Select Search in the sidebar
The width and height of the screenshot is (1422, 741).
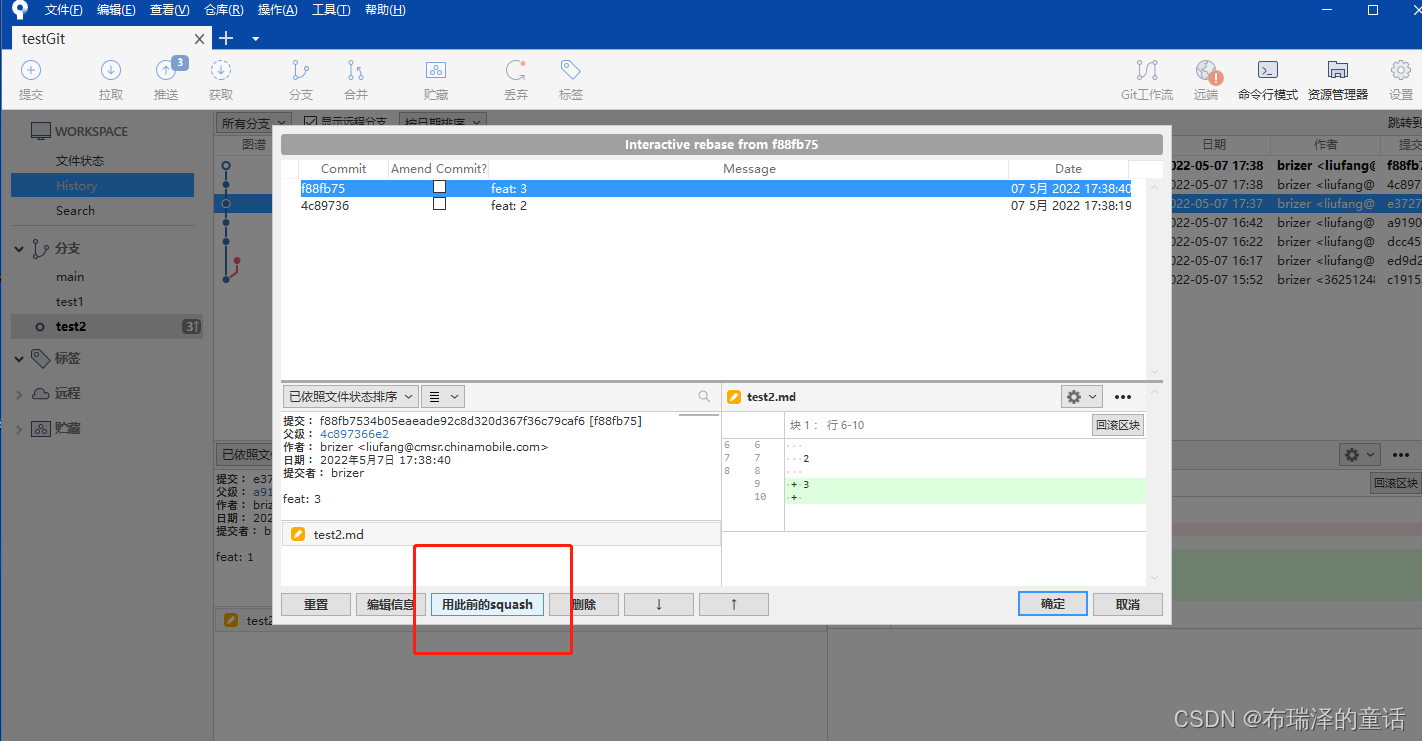pyautogui.click(x=76, y=210)
